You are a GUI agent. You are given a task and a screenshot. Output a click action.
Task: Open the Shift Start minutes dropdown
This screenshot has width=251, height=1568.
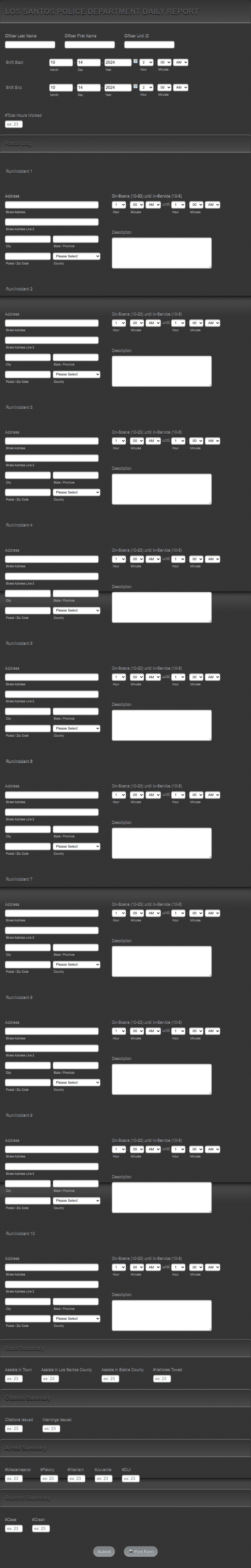tap(164, 62)
